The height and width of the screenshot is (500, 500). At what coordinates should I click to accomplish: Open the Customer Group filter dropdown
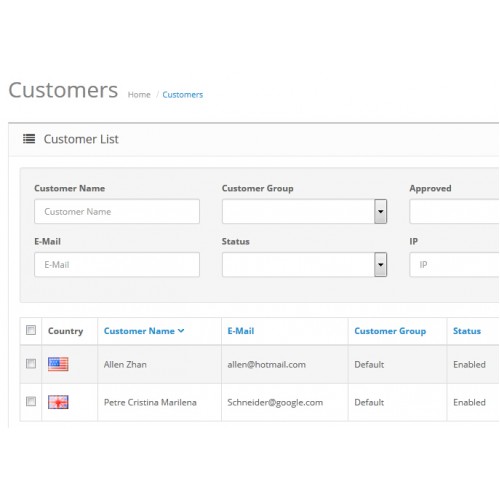pyautogui.click(x=304, y=211)
